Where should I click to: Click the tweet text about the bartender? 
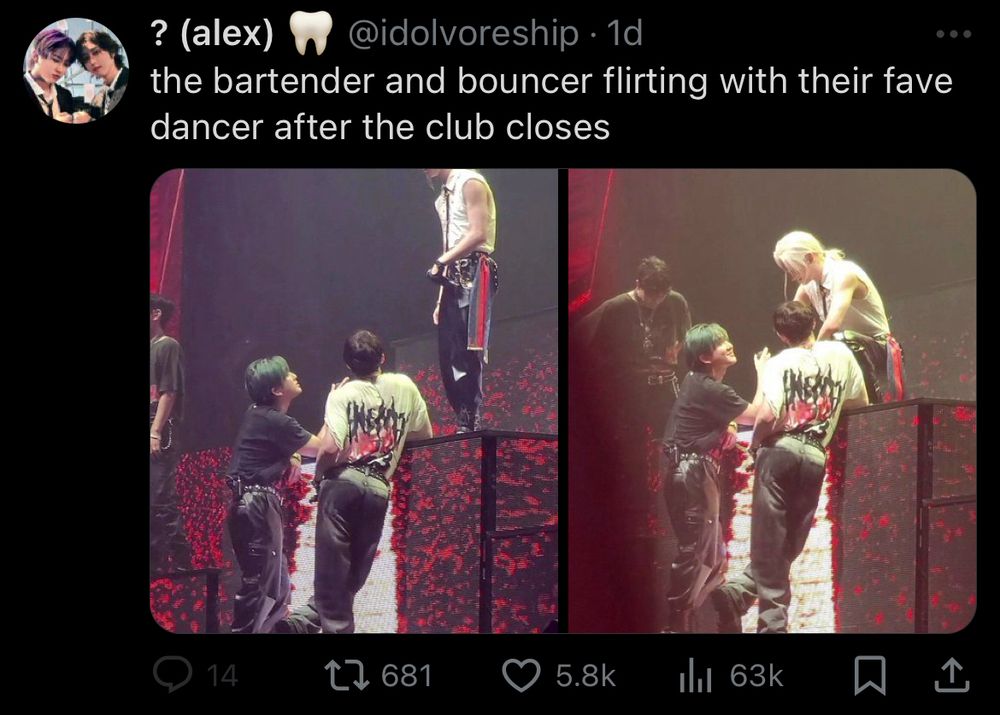[x=552, y=104]
